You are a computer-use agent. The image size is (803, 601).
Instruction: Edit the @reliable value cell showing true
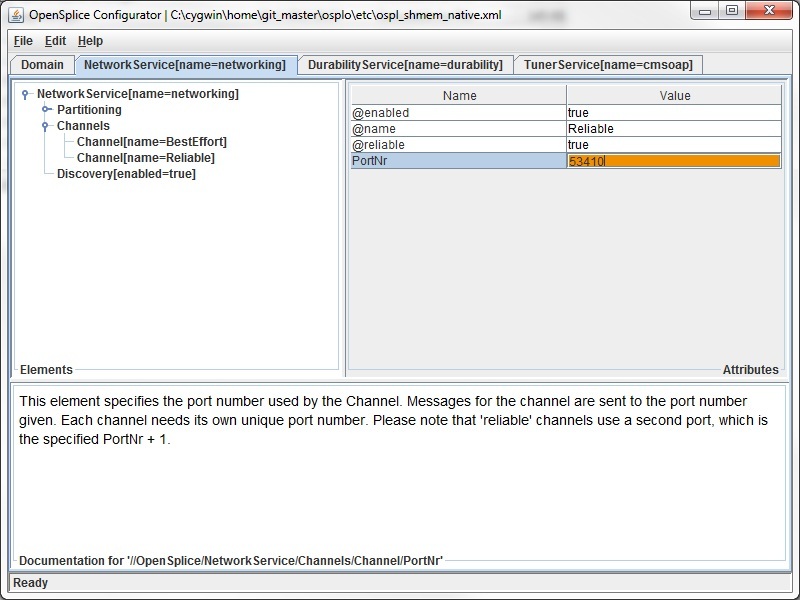[x=674, y=145]
